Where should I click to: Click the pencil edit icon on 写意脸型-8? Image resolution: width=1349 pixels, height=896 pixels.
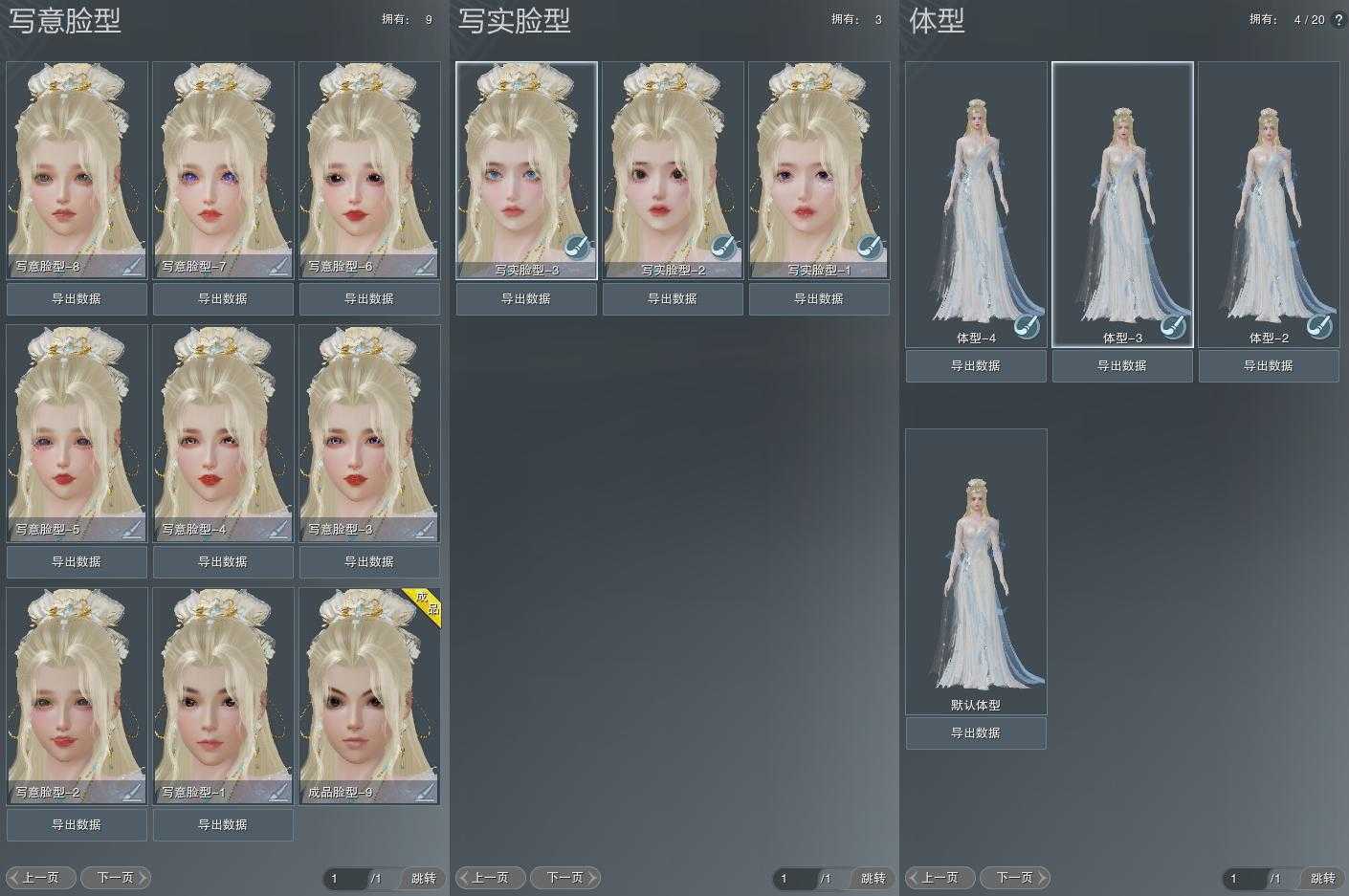point(133,265)
